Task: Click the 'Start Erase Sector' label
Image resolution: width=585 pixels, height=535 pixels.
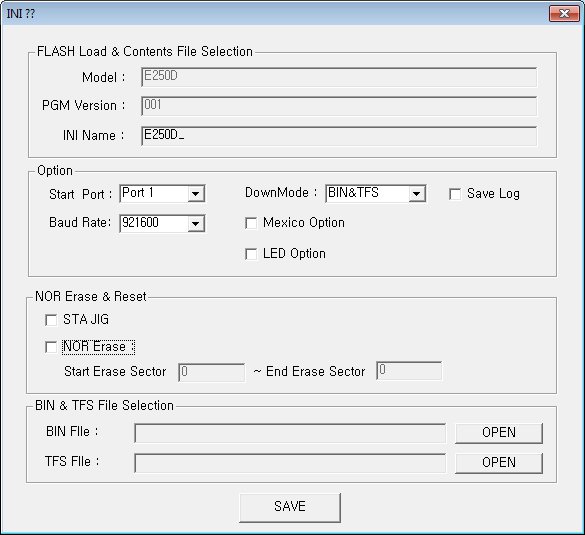Action: 115,372
